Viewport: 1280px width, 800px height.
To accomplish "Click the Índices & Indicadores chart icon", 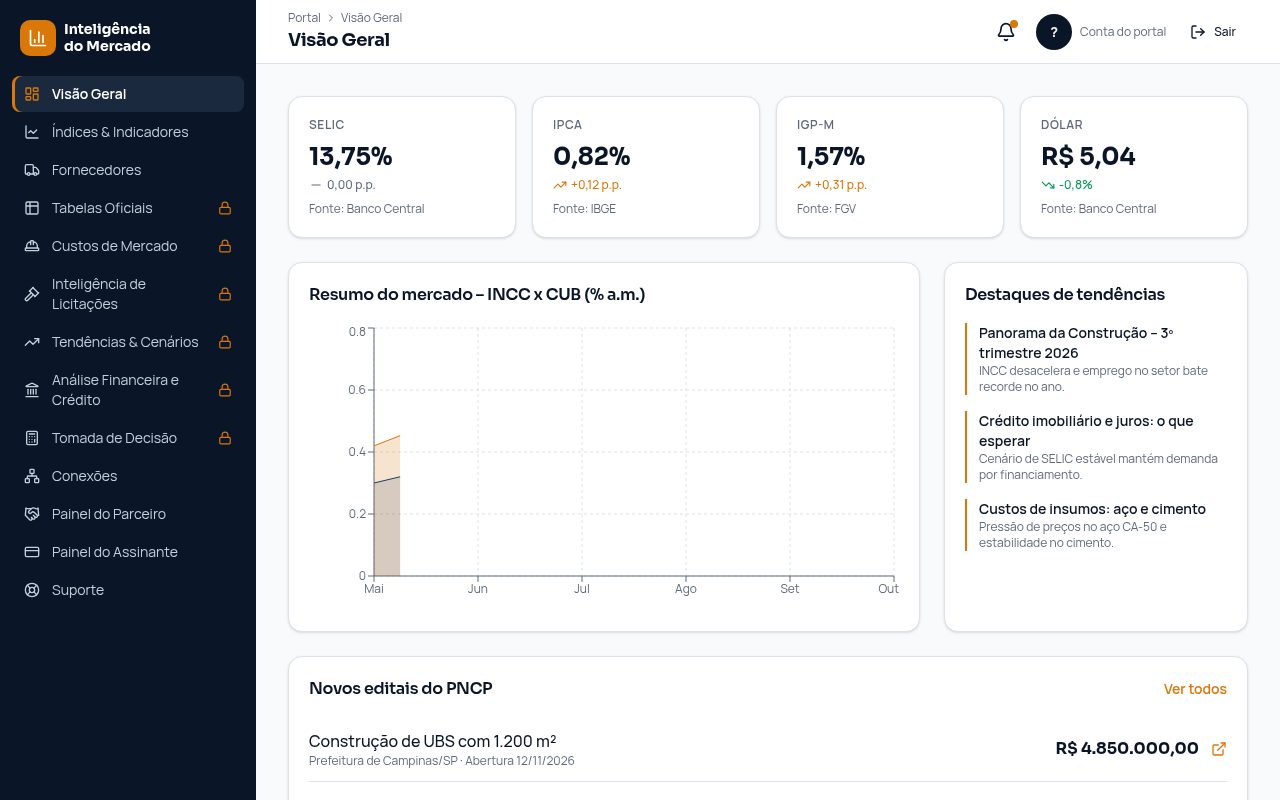I will click(x=32, y=132).
